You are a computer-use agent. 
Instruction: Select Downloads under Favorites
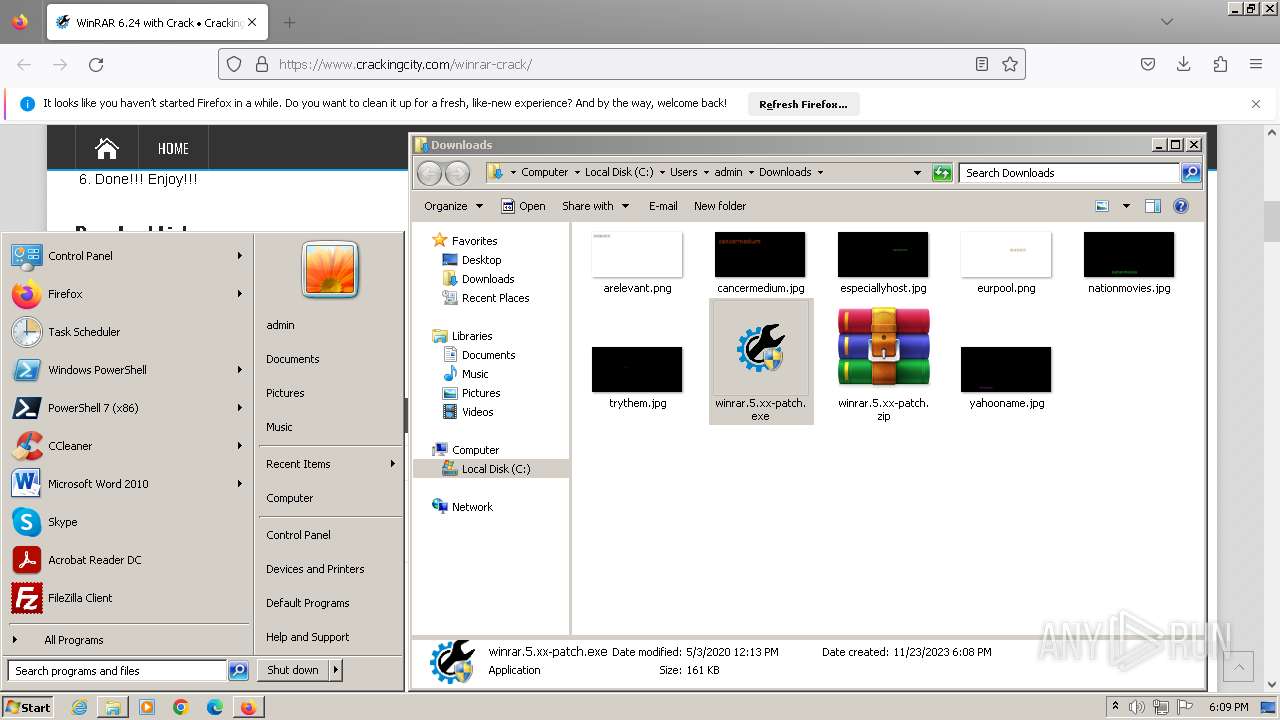tap(488, 279)
